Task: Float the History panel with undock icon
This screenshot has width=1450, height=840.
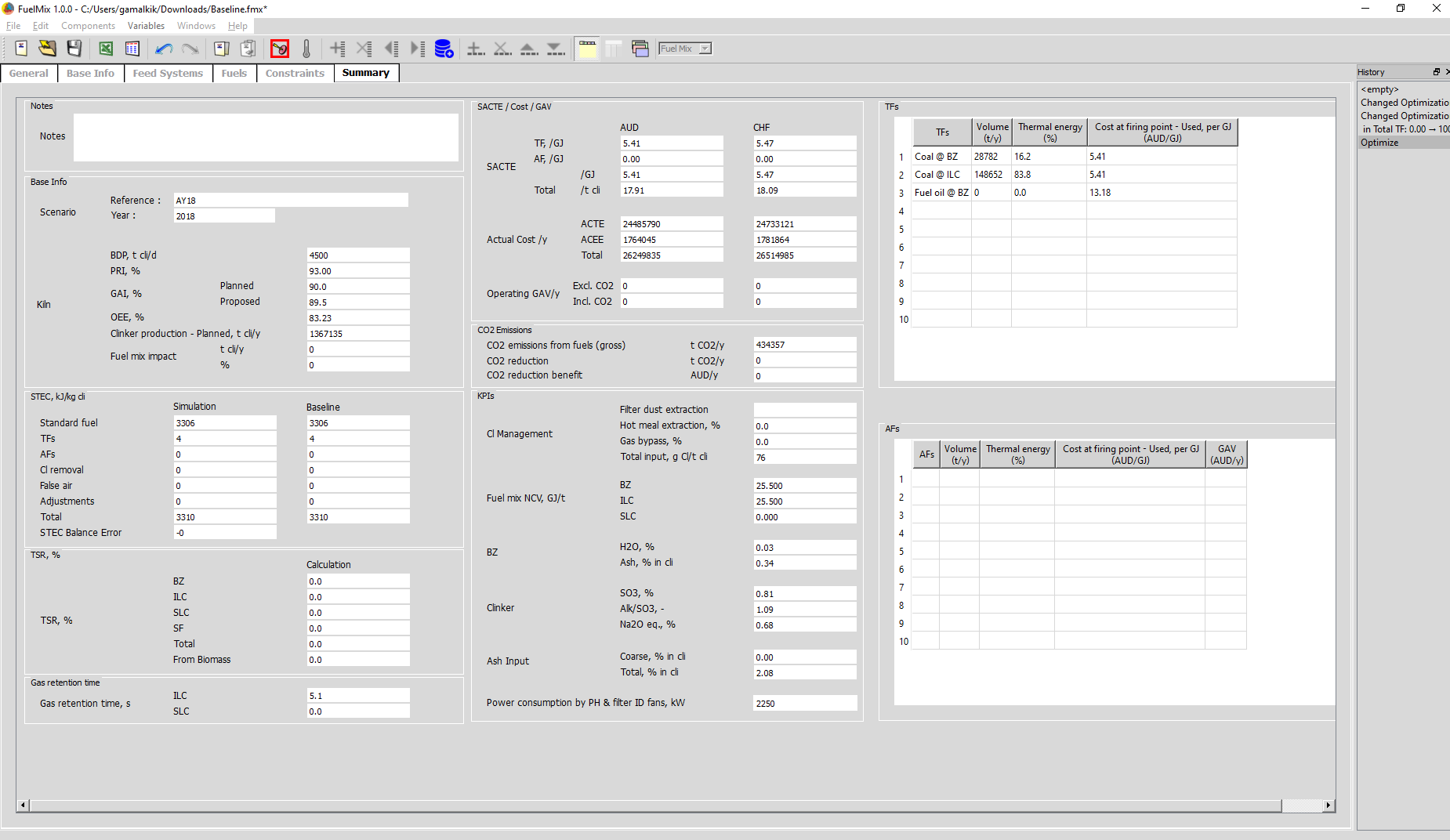Action: pyautogui.click(x=1437, y=72)
